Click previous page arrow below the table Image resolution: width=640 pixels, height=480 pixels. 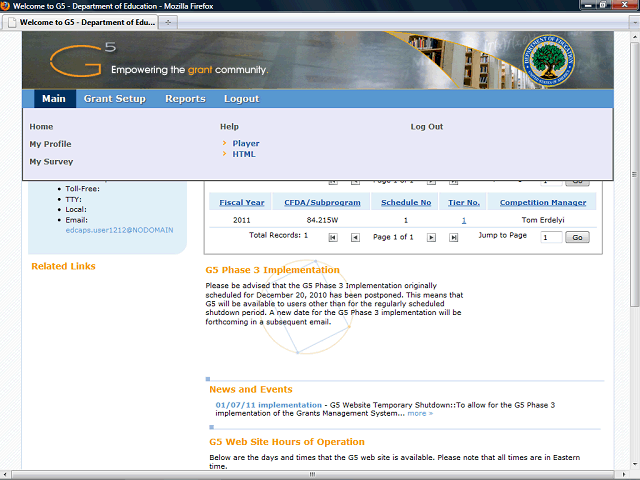354,237
